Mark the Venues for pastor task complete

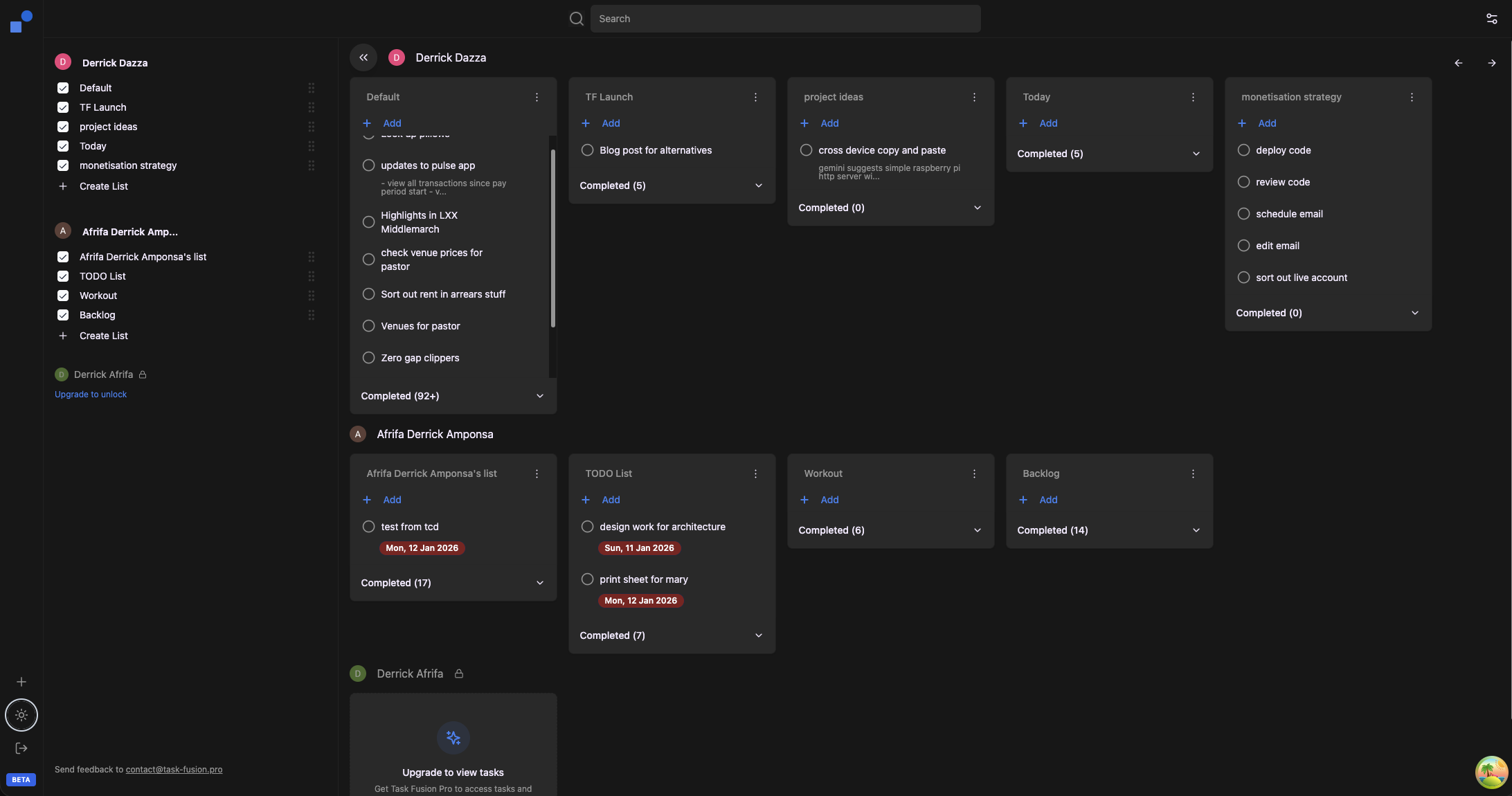(368, 326)
